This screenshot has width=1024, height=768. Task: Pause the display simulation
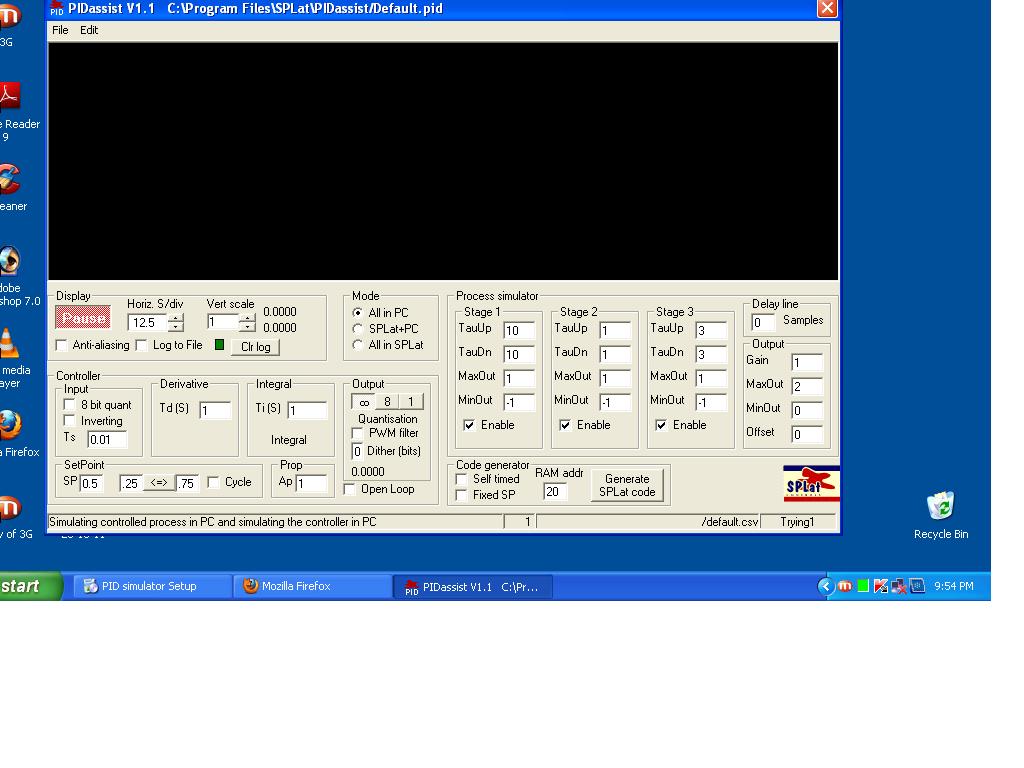83,318
